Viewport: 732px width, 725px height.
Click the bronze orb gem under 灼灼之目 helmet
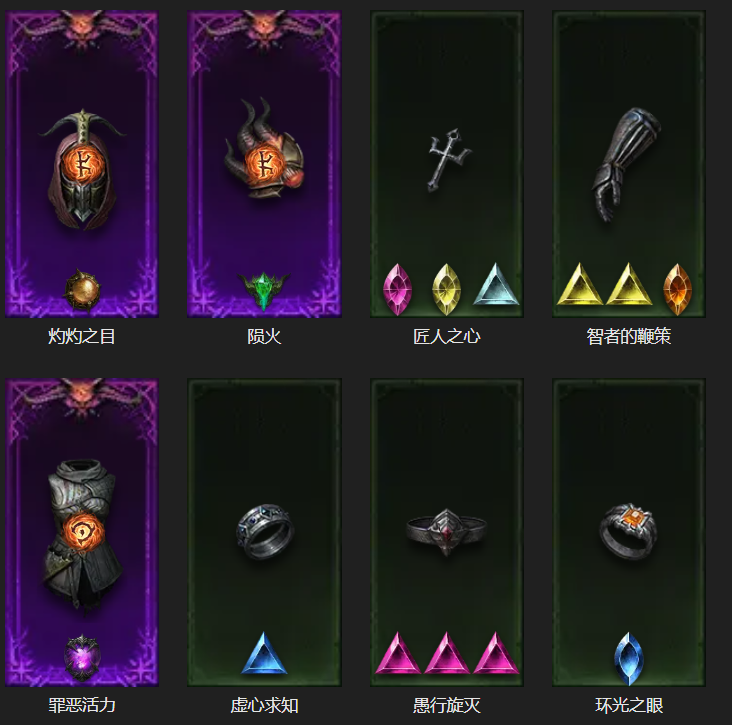(82, 290)
